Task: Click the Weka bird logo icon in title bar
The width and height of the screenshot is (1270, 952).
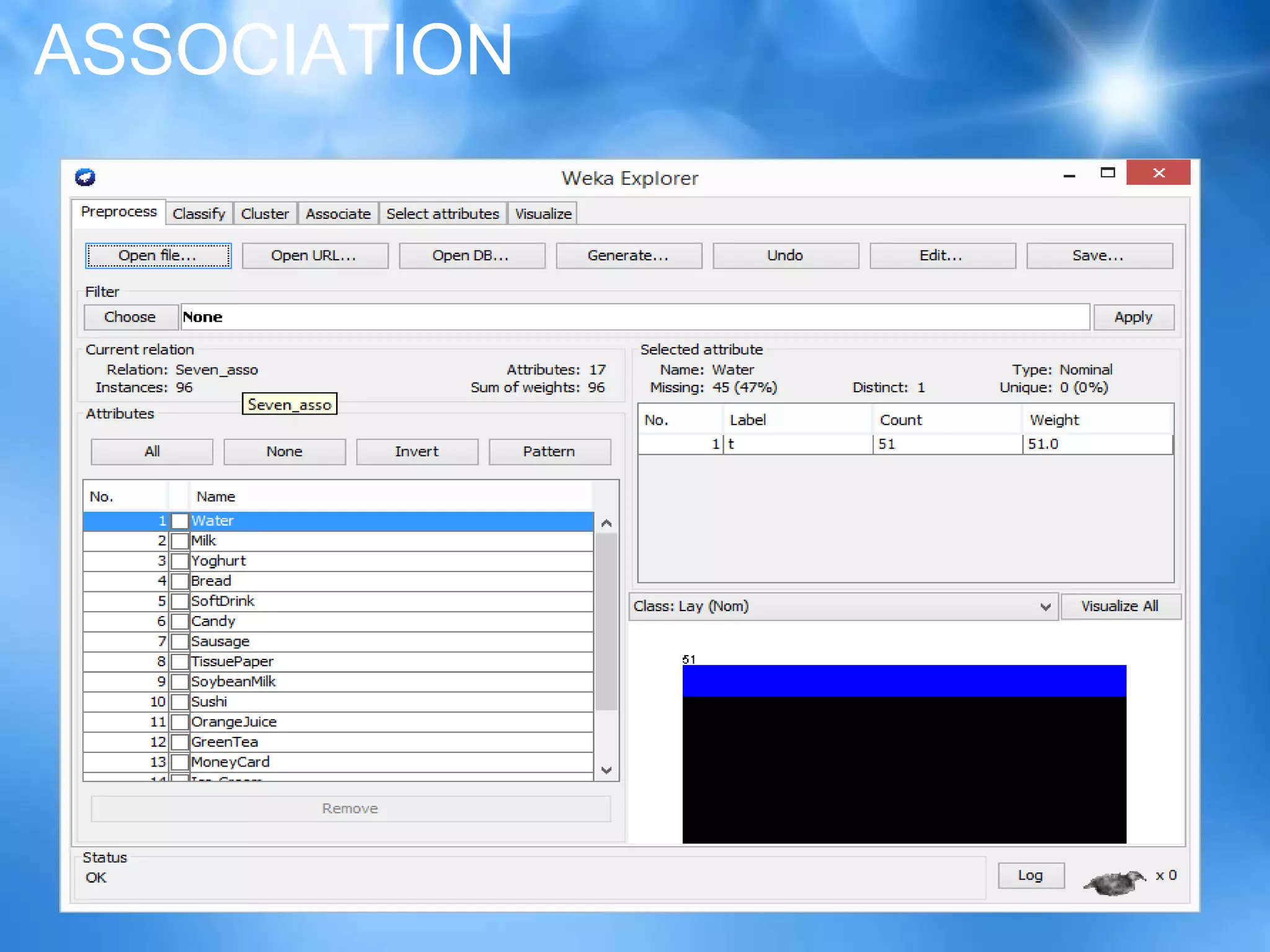Action: [x=85, y=177]
